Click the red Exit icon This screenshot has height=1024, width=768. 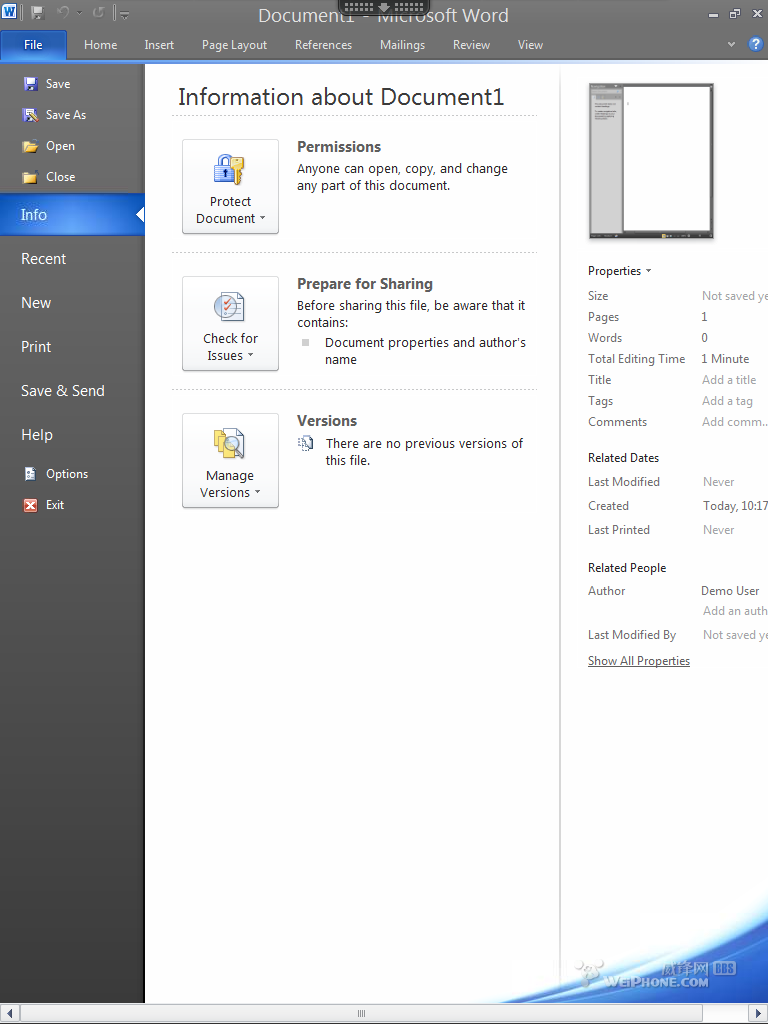[x=30, y=505]
